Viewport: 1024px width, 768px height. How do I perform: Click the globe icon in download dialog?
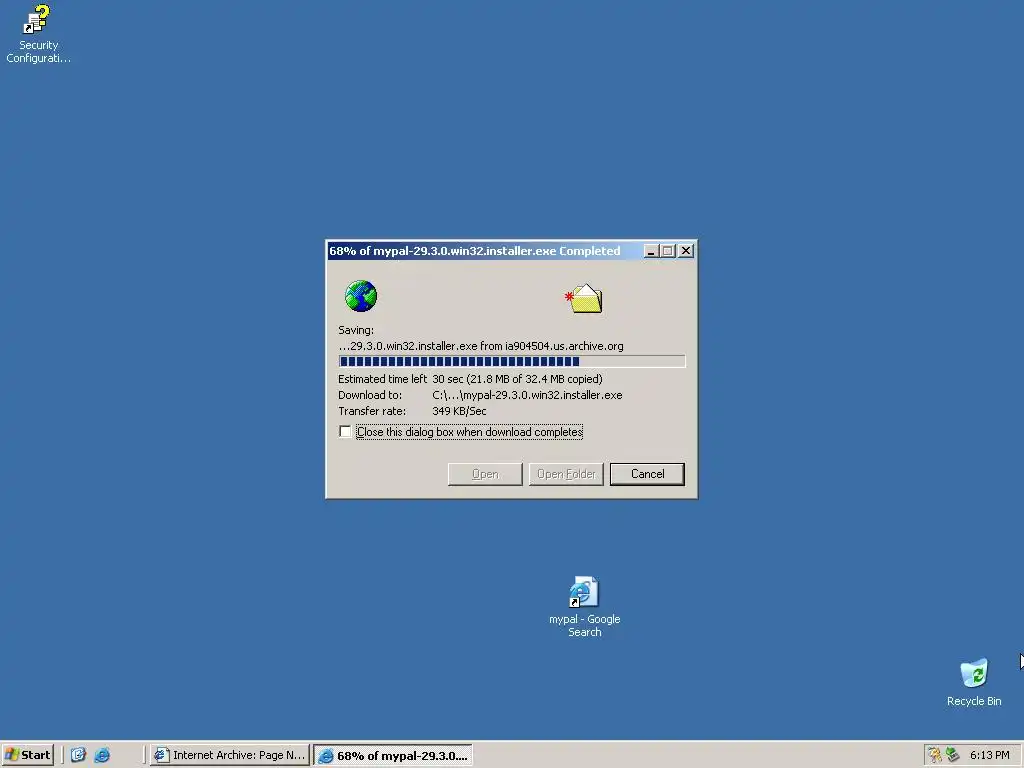pos(360,296)
